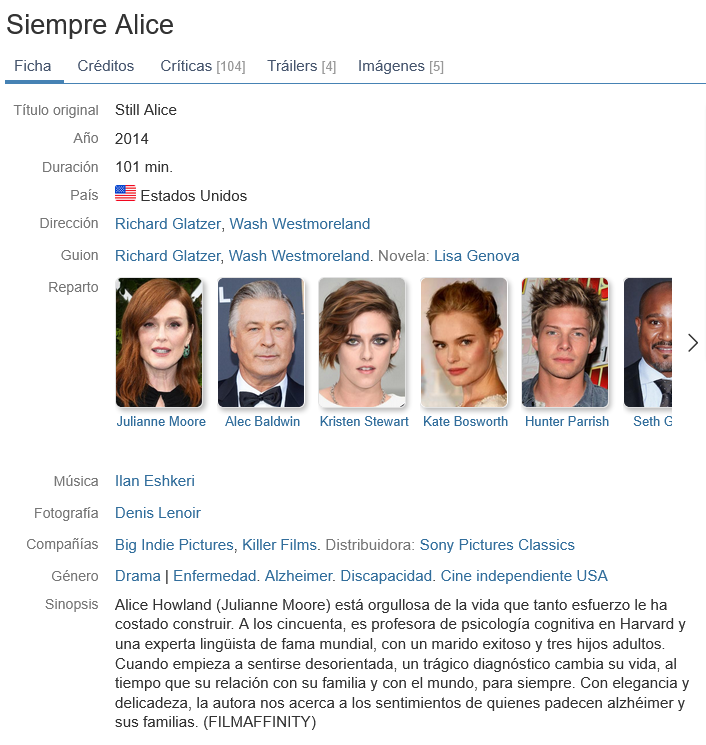Open Richard Glatzer link under Dirección
The image size is (706, 745).
(x=168, y=224)
